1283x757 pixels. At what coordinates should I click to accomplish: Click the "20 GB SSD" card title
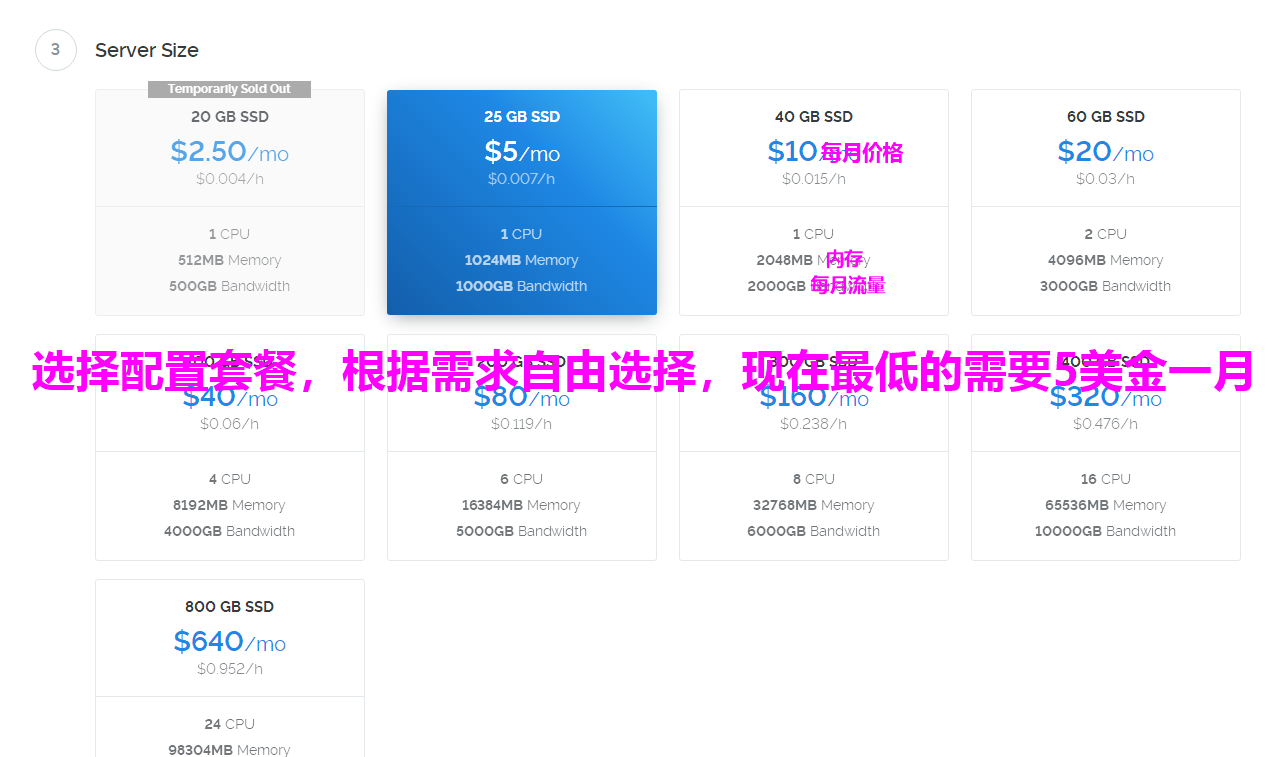click(x=230, y=117)
